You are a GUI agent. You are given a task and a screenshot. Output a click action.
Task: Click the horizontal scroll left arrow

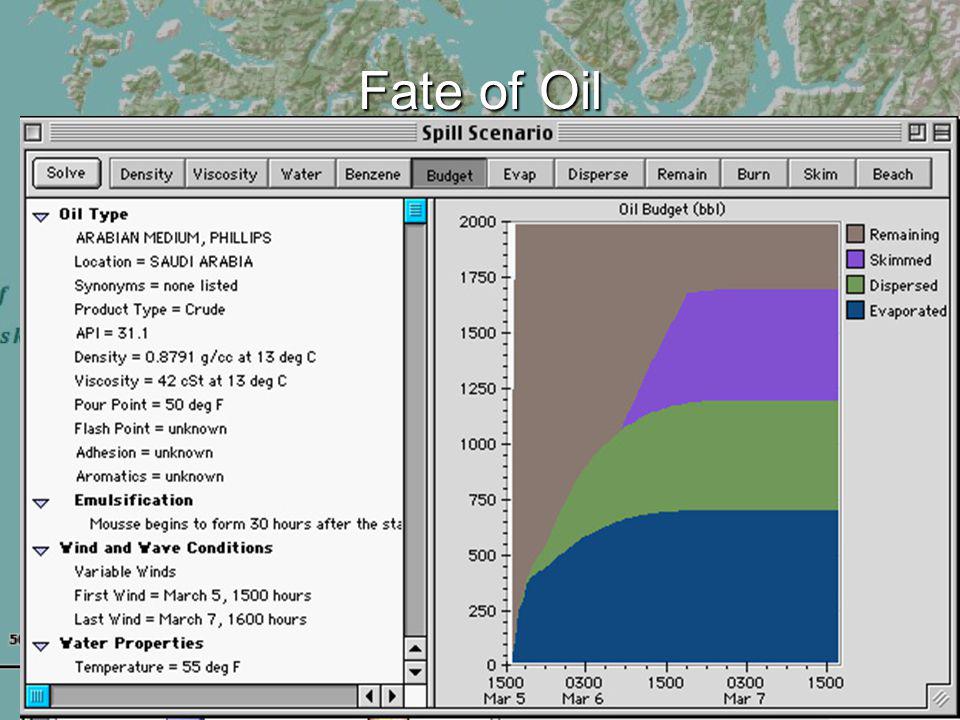pyautogui.click(x=370, y=696)
